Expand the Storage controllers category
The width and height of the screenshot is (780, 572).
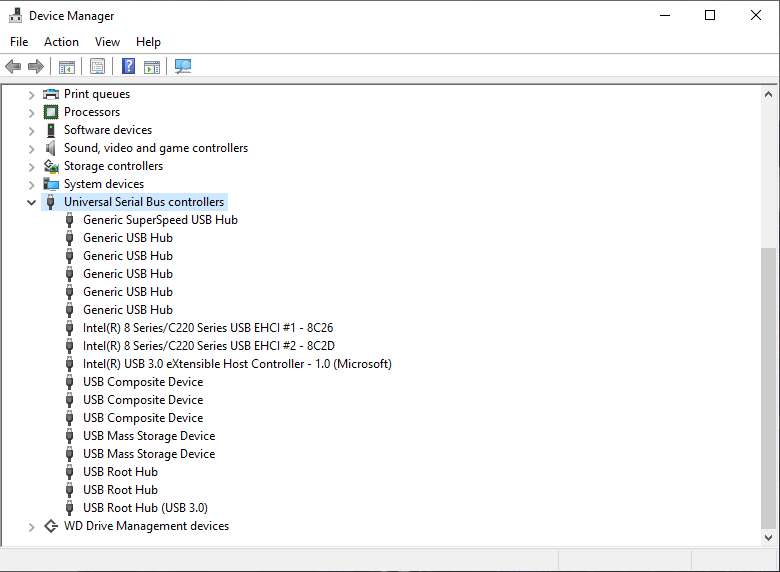pyautogui.click(x=31, y=167)
